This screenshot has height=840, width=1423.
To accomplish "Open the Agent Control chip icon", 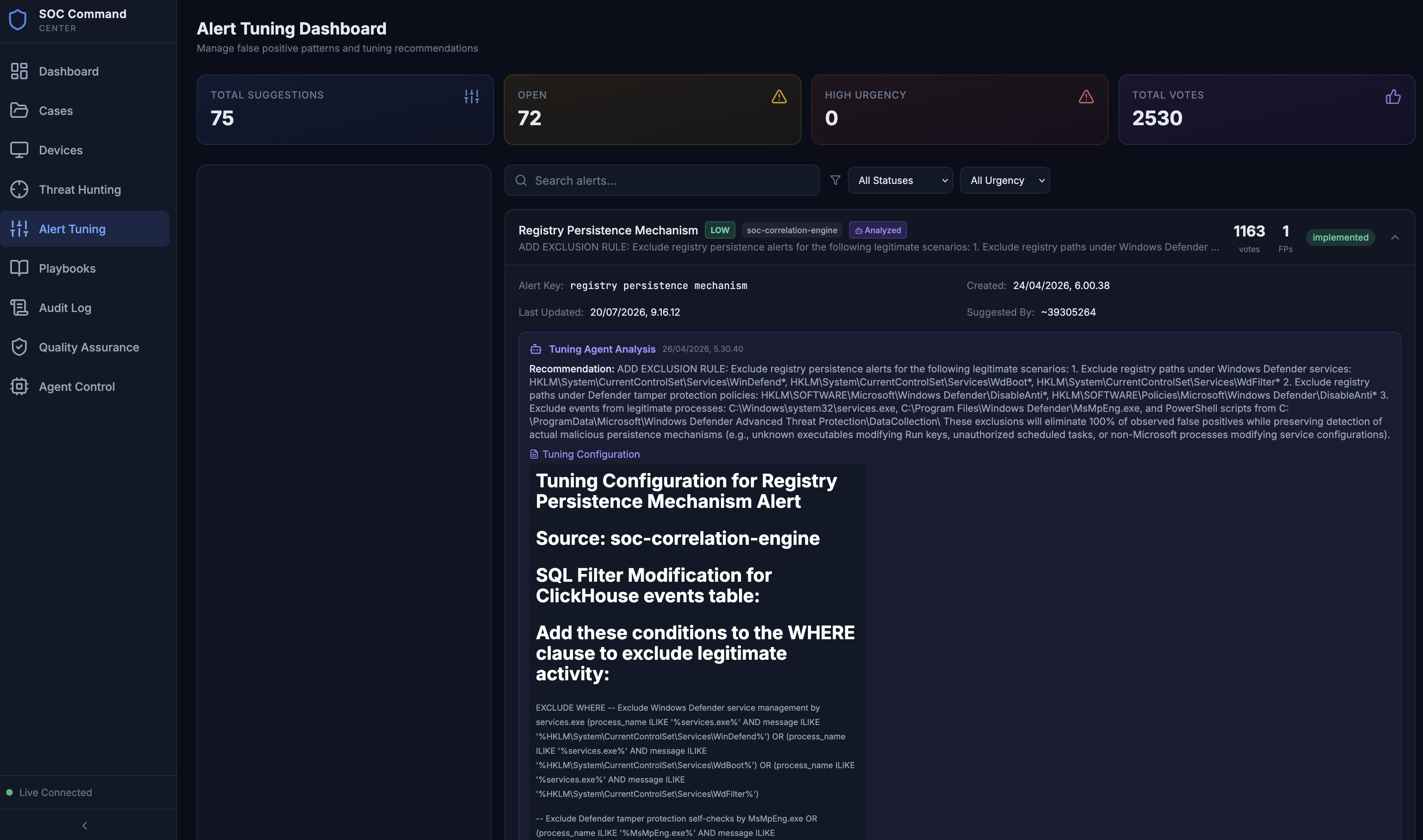I will [x=19, y=387].
